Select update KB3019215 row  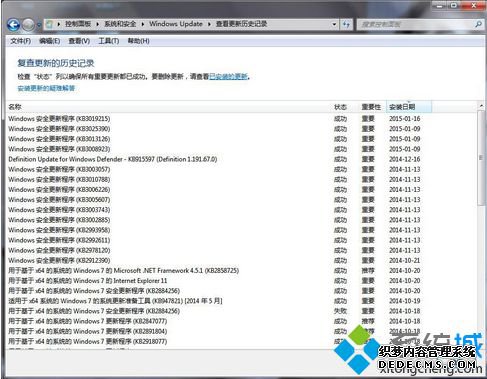tap(241, 119)
